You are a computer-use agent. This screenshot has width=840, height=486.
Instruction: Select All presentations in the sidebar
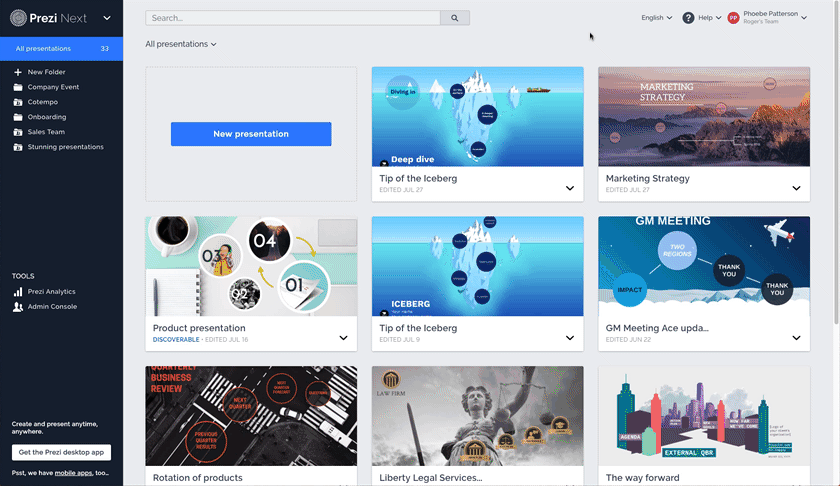click(43, 48)
